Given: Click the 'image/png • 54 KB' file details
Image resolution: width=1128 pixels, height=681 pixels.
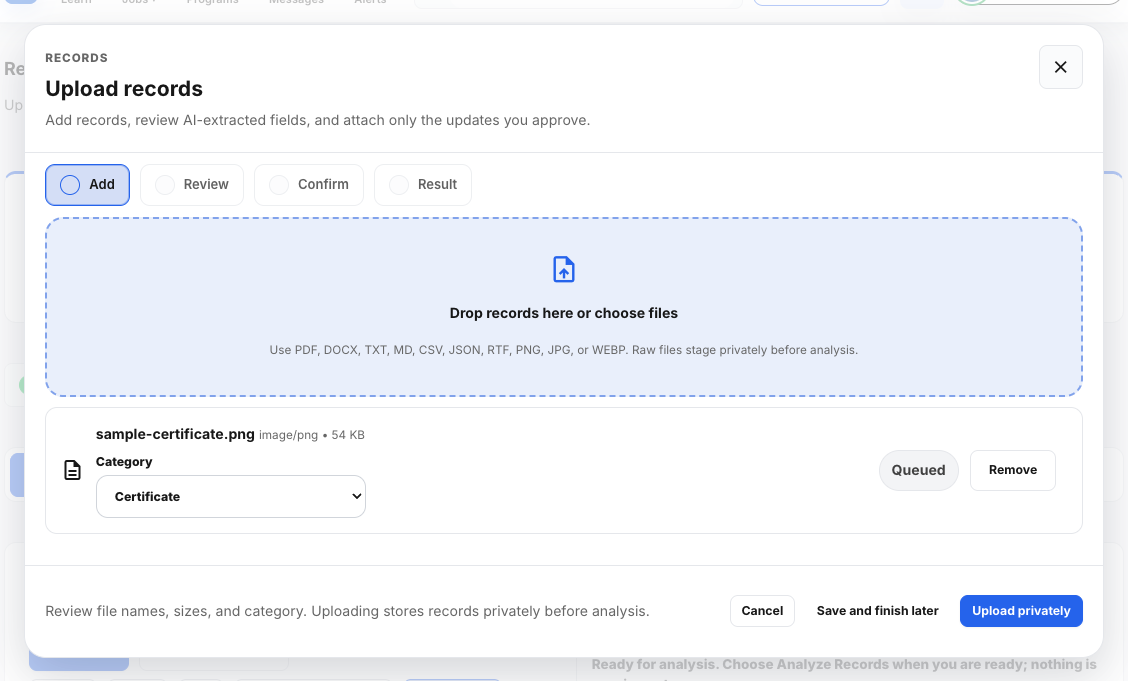Looking at the screenshot, I should pyautogui.click(x=312, y=435).
